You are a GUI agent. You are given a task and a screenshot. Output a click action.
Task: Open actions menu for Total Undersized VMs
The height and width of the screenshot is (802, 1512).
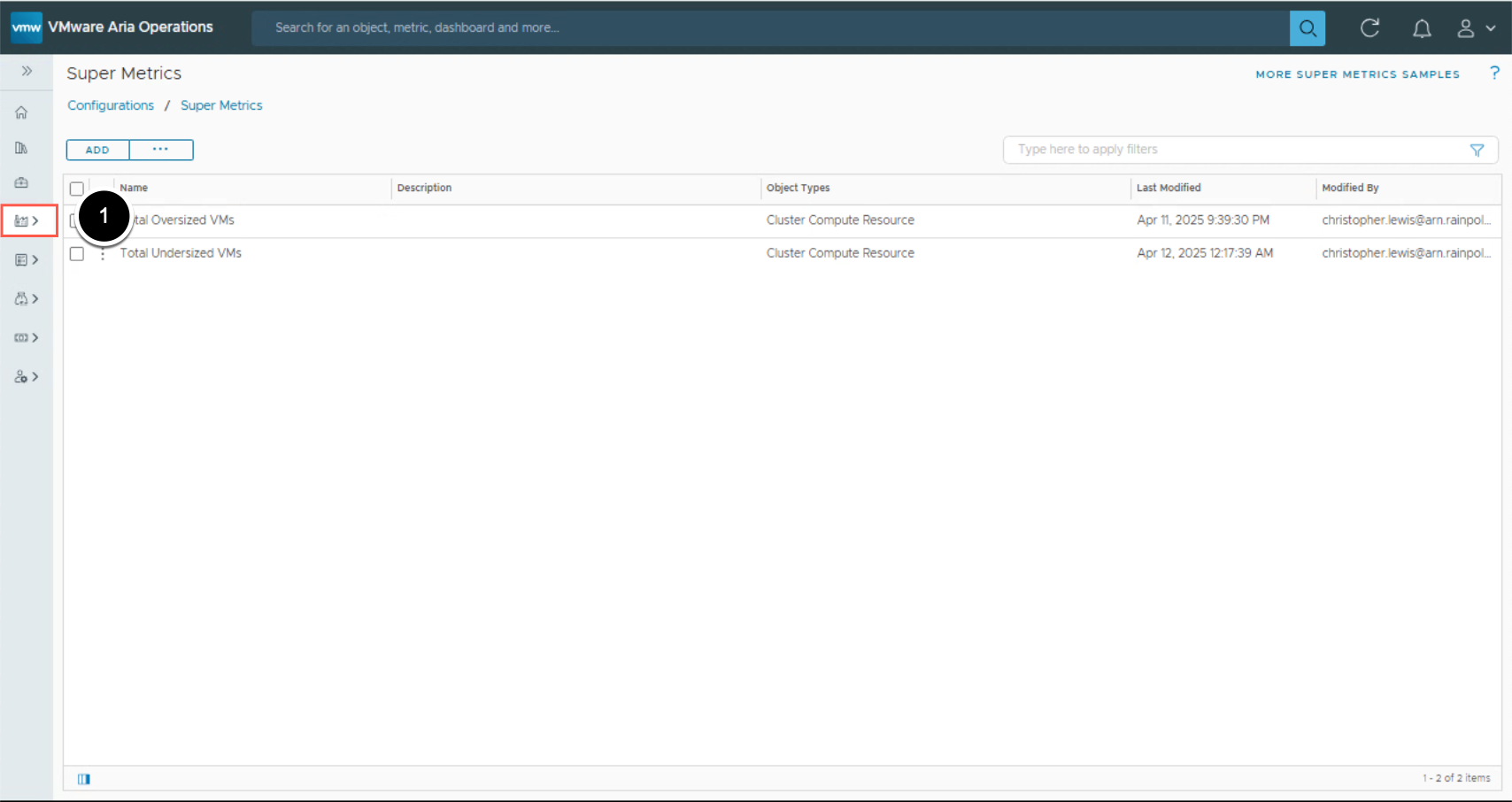[x=103, y=254]
